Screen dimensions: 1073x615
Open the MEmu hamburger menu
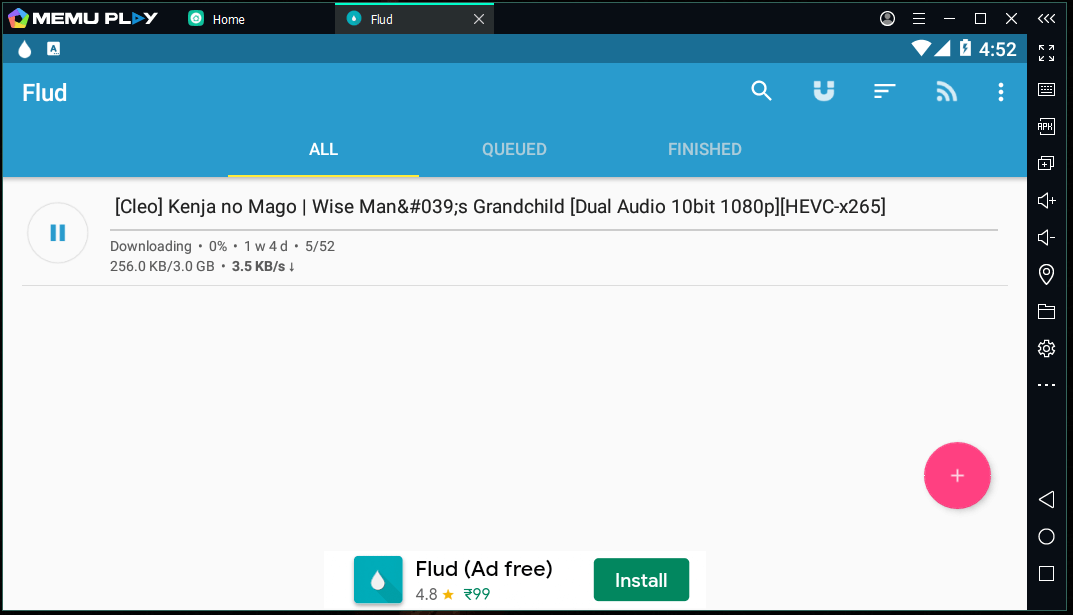point(919,18)
